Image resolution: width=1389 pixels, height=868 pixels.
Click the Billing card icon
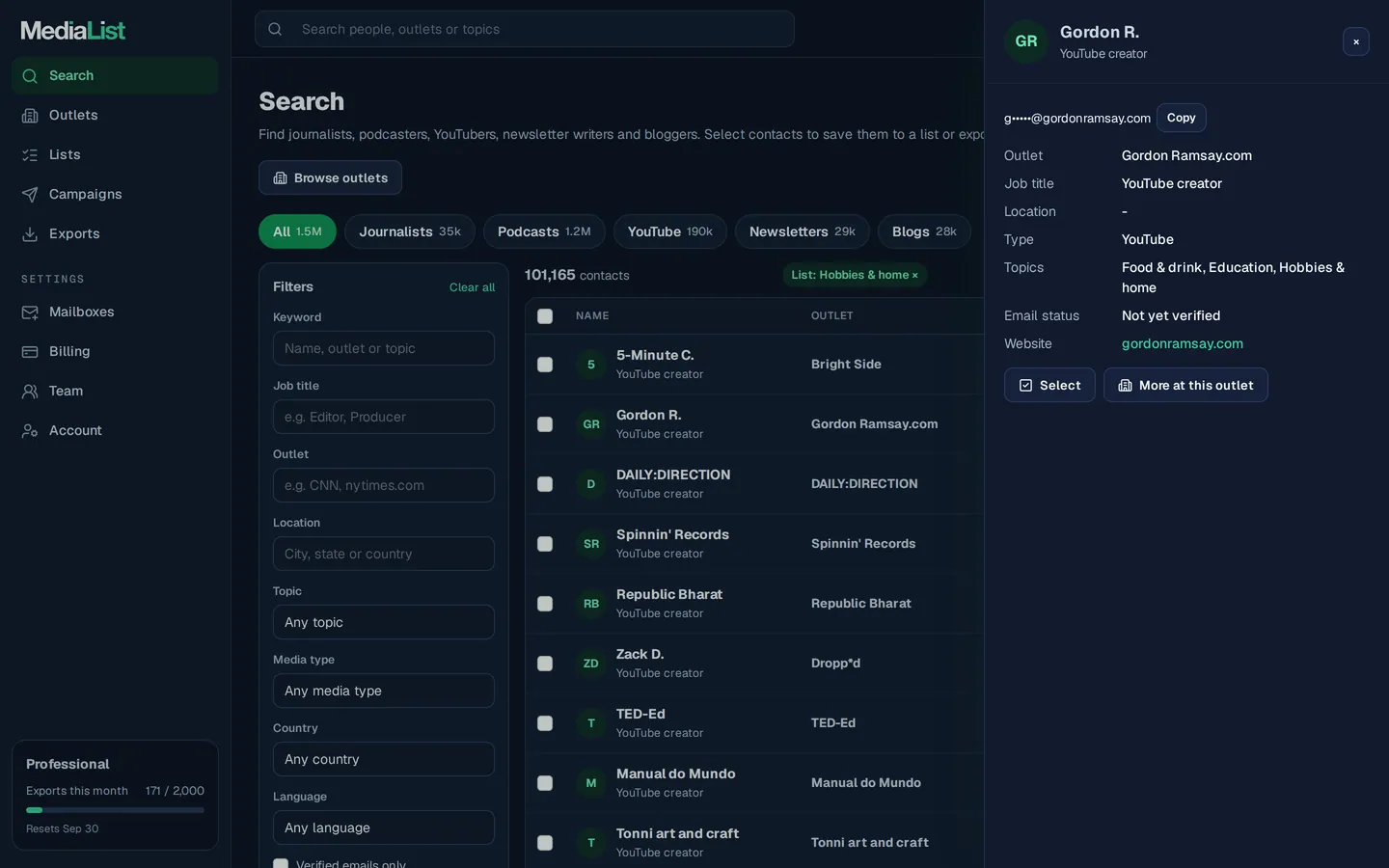click(30, 352)
